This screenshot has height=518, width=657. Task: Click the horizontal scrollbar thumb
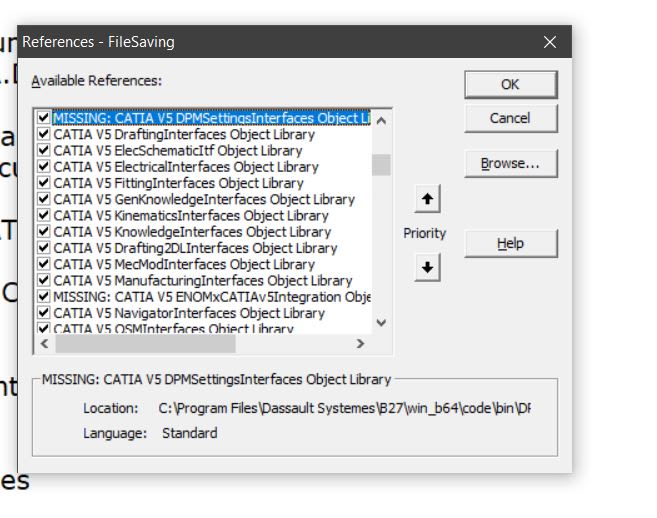point(145,344)
